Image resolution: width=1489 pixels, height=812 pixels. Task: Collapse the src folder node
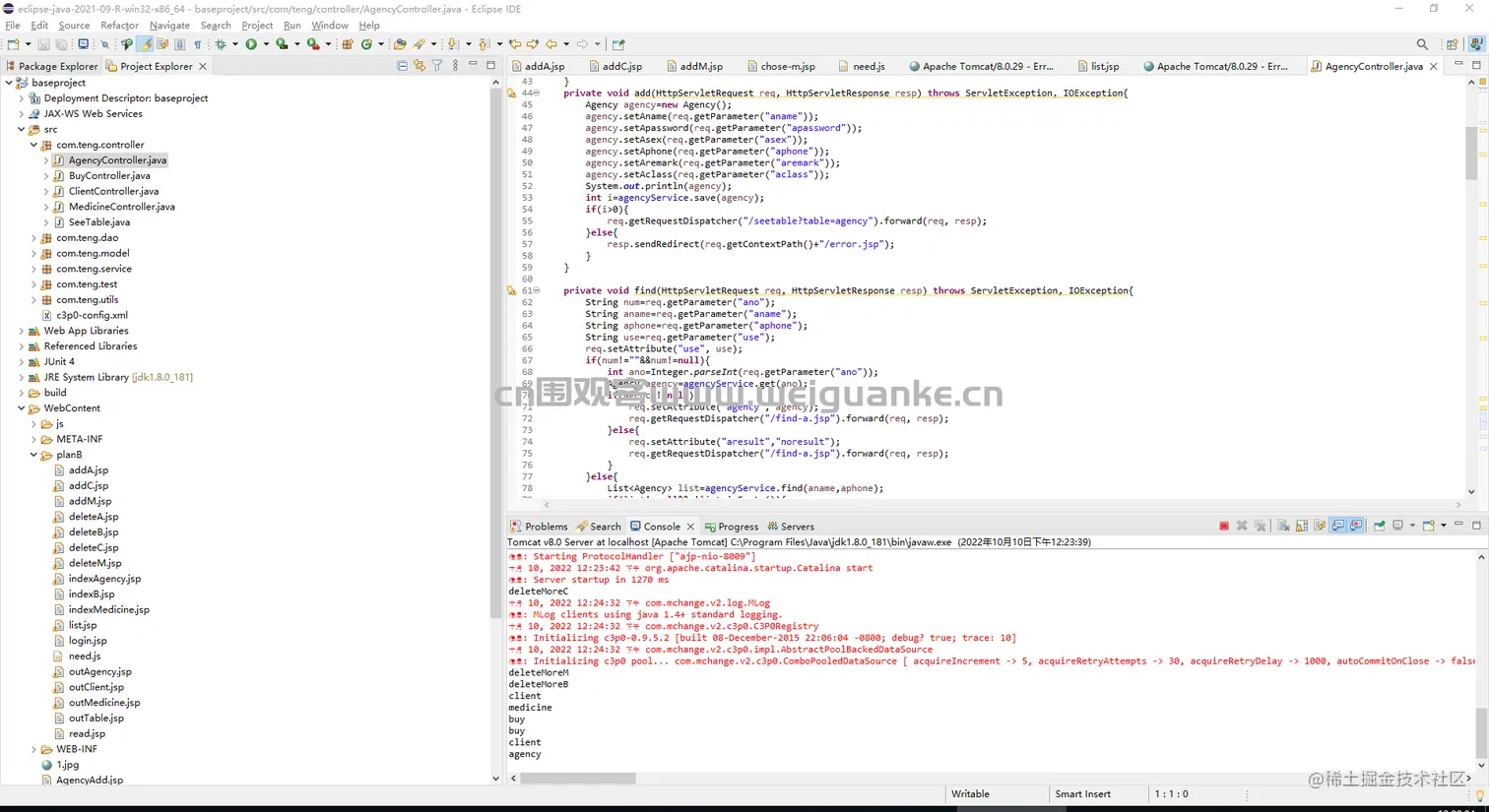point(22,129)
